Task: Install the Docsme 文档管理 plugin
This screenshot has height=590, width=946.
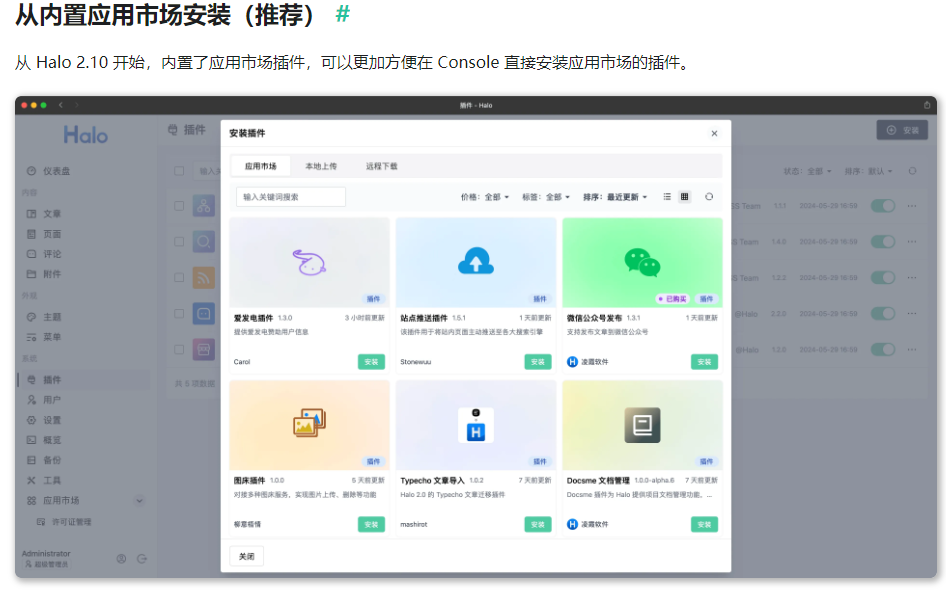Action: pyautogui.click(x=704, y=524)
